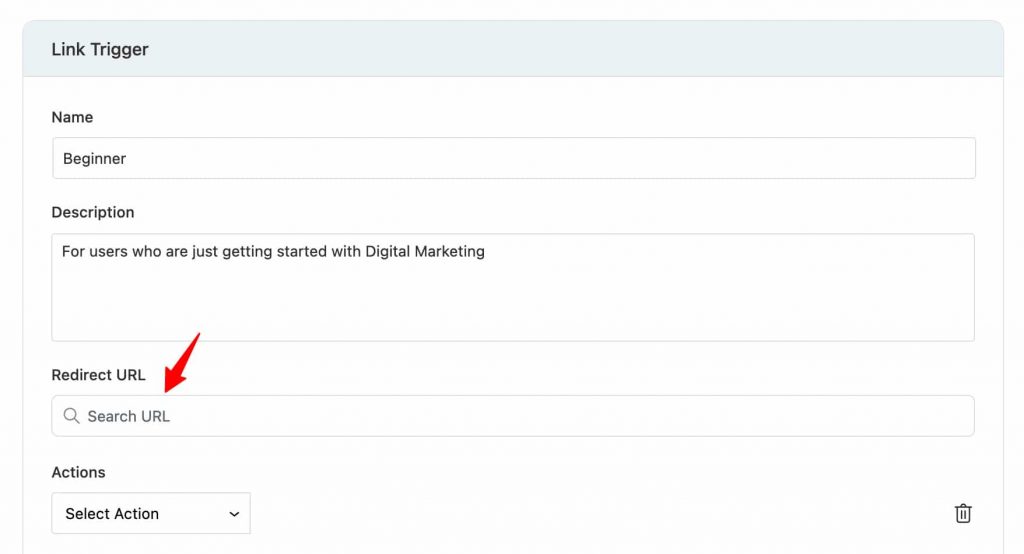Click the chevron arrow of Select Action
The height and width of the screenshot is (554, 1024).
pyautogui.click(x=234, y=514)
